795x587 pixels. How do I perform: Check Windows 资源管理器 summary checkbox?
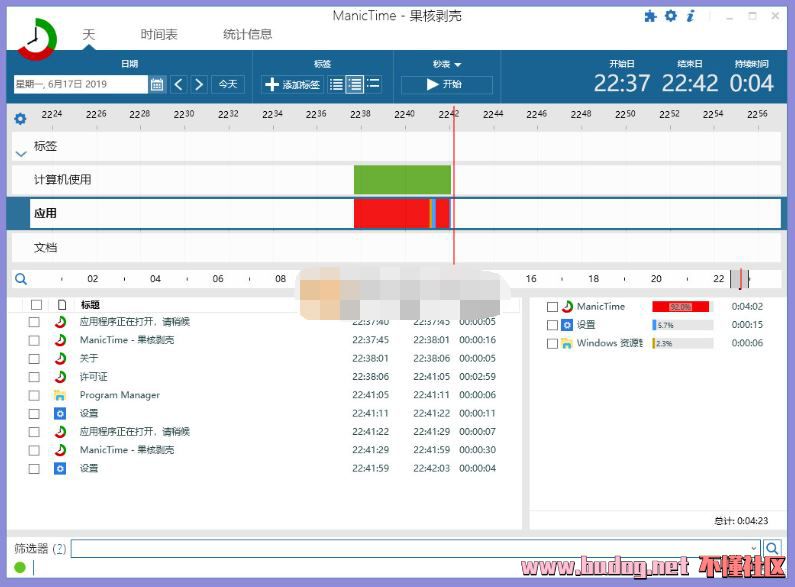pyautogui.click(x=553, y=343)
